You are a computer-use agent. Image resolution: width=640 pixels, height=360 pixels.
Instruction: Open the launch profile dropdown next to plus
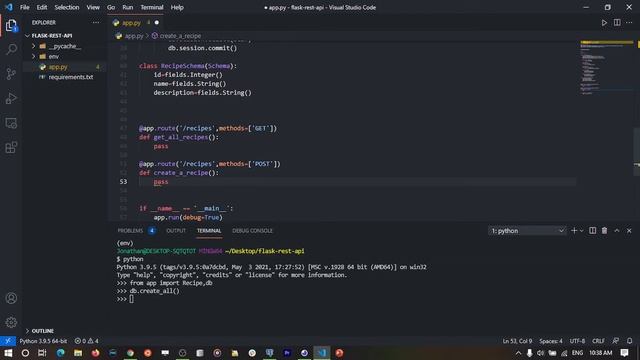(582, 231)
